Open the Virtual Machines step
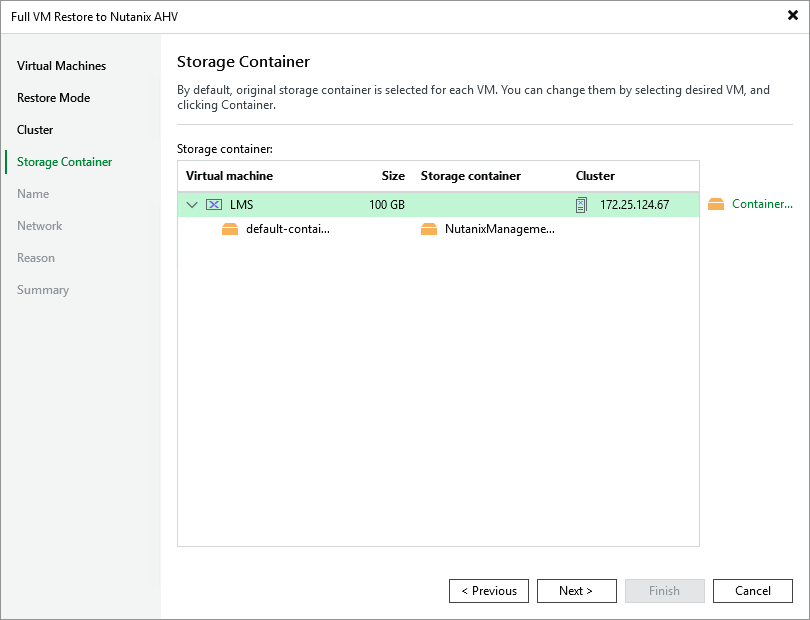 tap(61, 66)
